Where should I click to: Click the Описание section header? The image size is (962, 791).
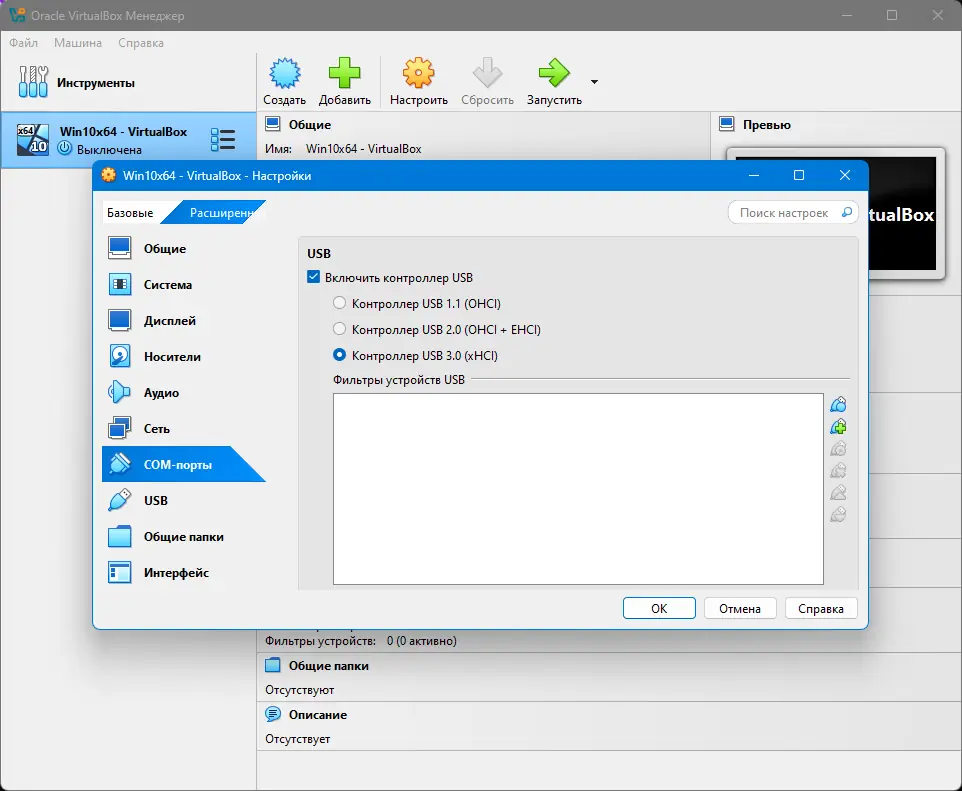coord(318,715)
